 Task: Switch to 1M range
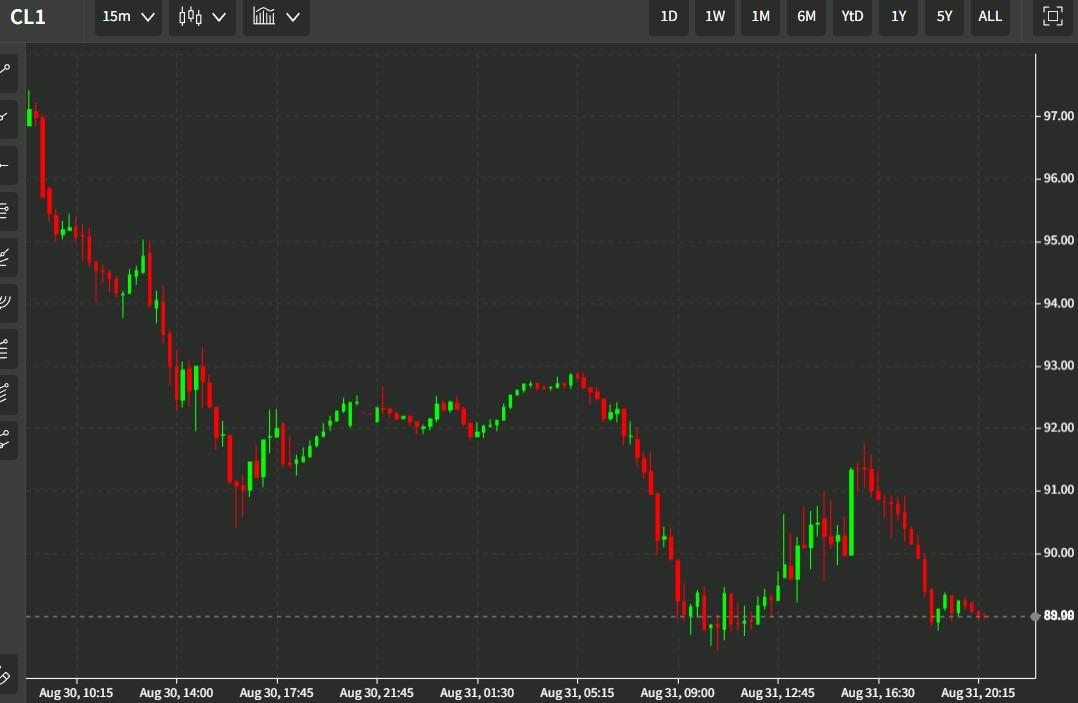click(x=760, y=16)
